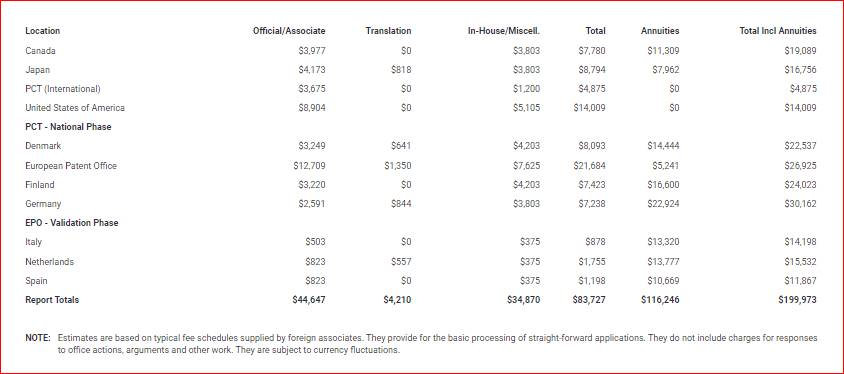Select the United States of America row
The width and height of the screenshot is (844, 374).
pos(421,108)
